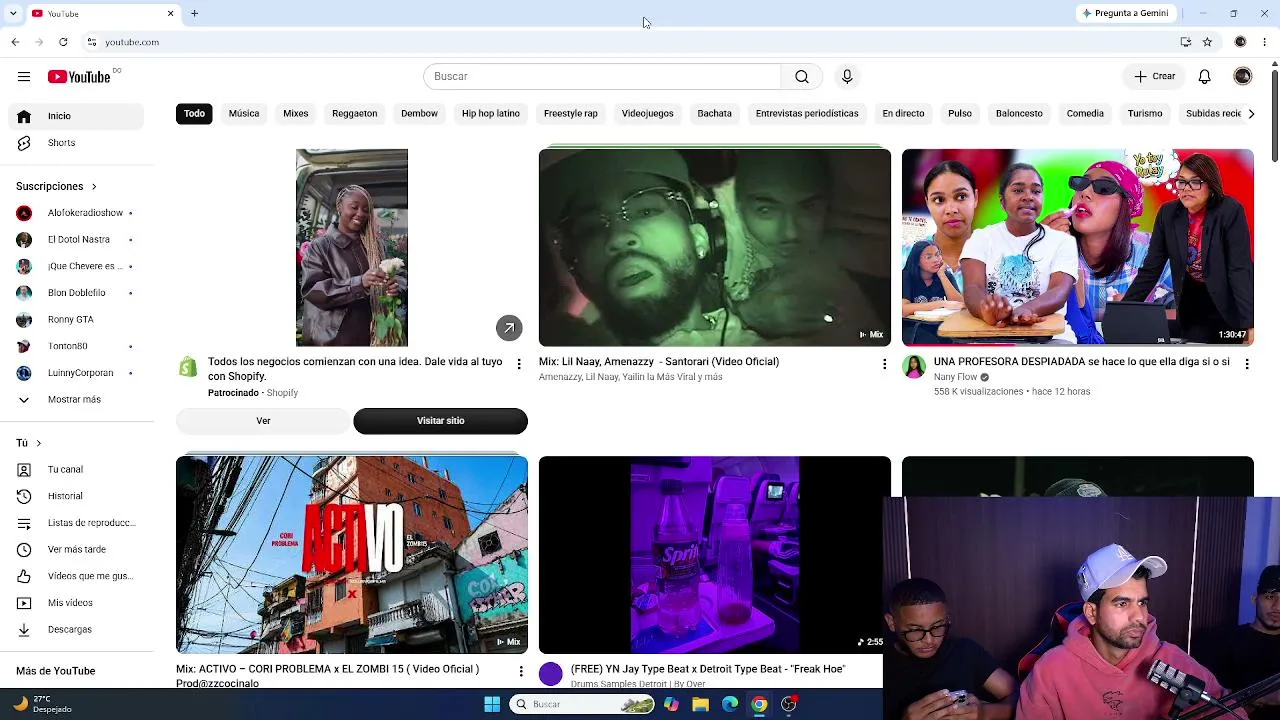The height and width of the screenshot is (720, 1280).
Task: Expand the Suscripciones section
Action: pos(56,186)
